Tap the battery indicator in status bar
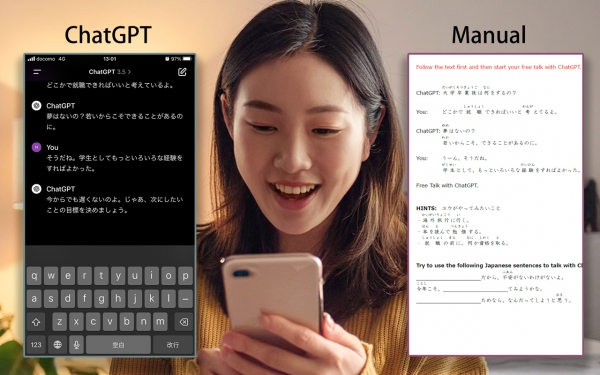The image size is (600, 375). click(x=187, y=59)
